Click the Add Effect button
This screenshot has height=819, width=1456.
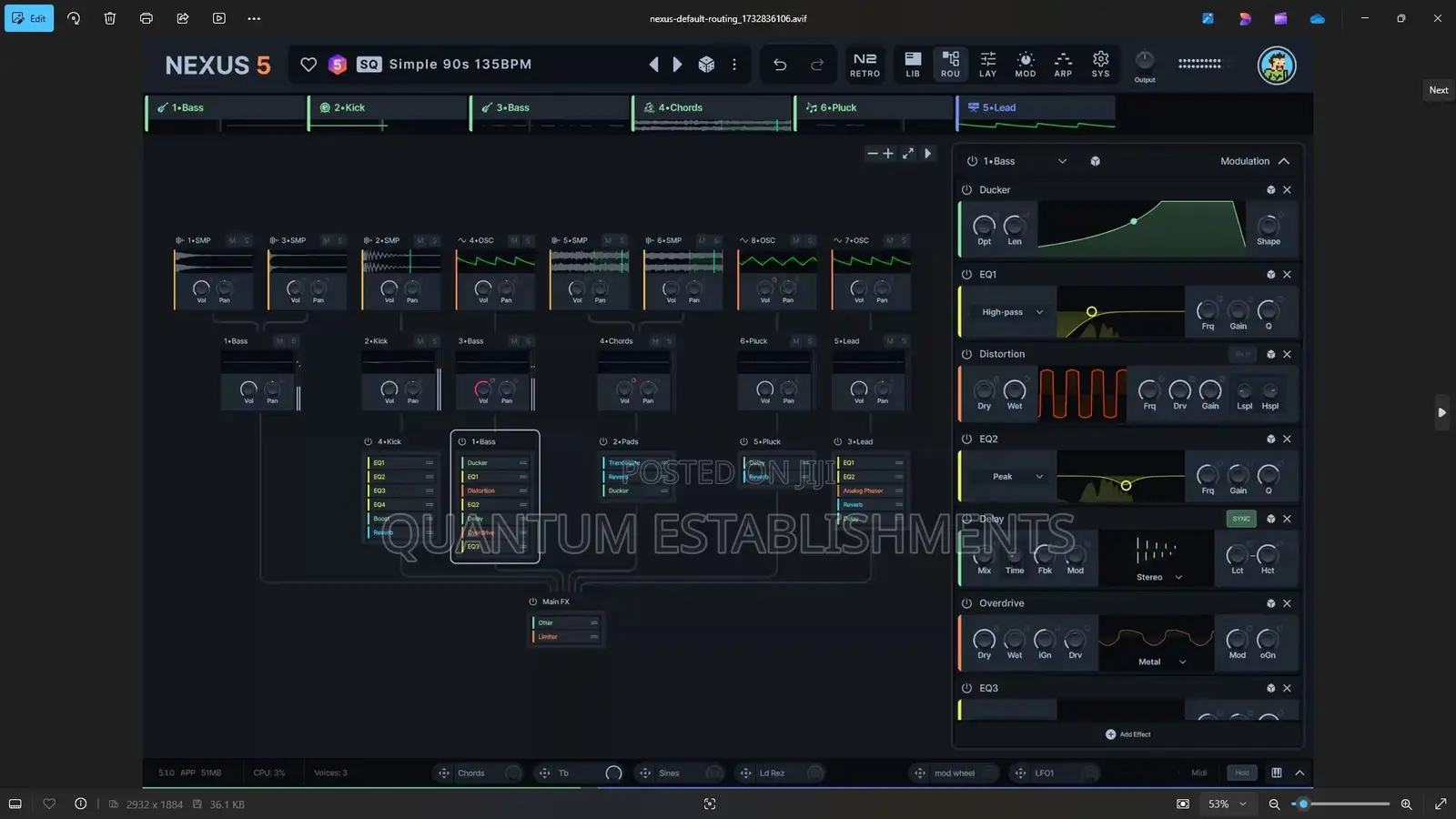tap(1128, 734)
